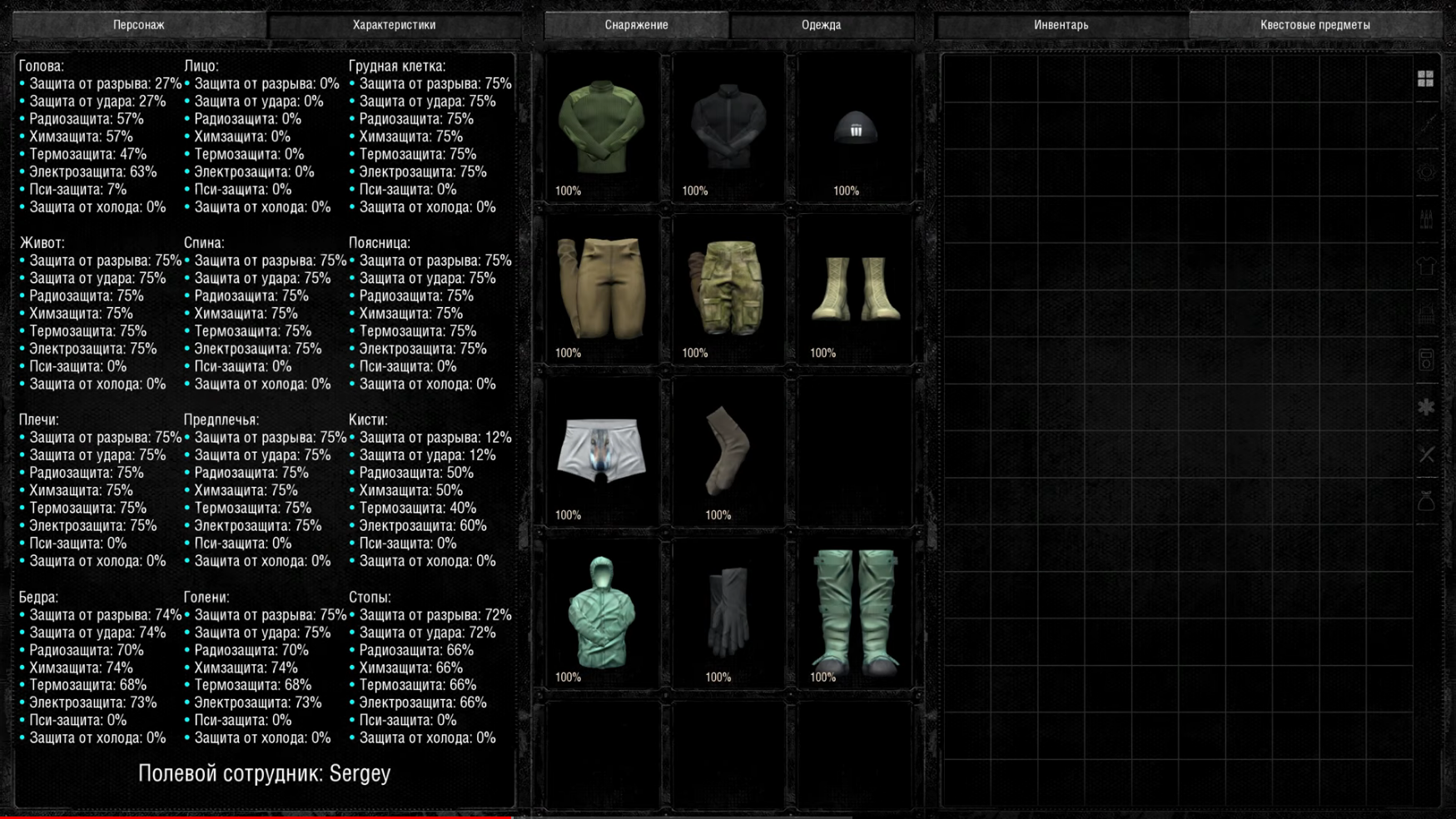Filter inventory by electronic device icon

point(1426,360)
